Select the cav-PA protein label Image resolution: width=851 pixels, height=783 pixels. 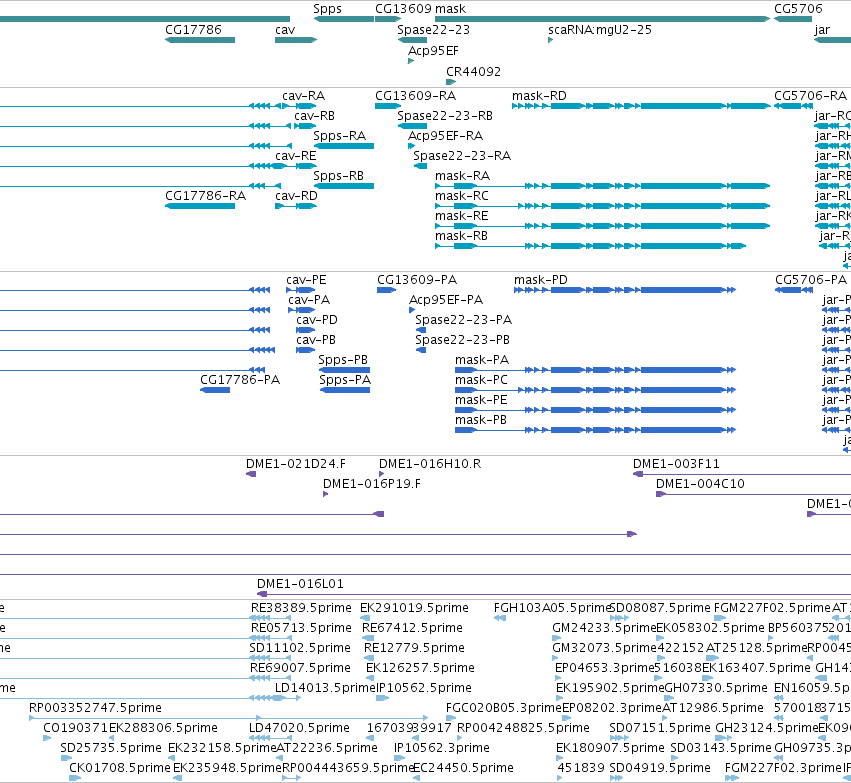[309, 300]
